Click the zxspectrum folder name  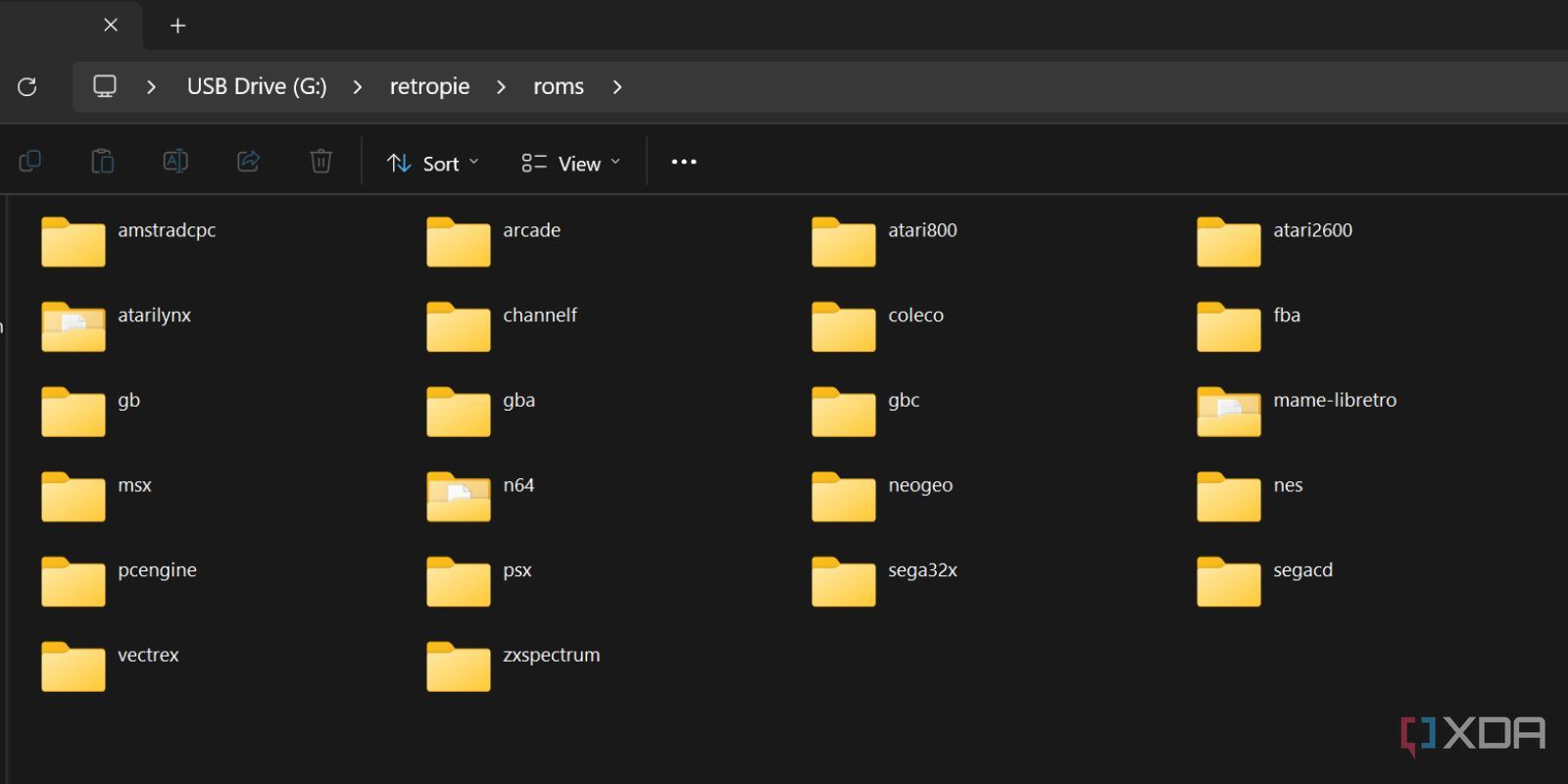551,656
